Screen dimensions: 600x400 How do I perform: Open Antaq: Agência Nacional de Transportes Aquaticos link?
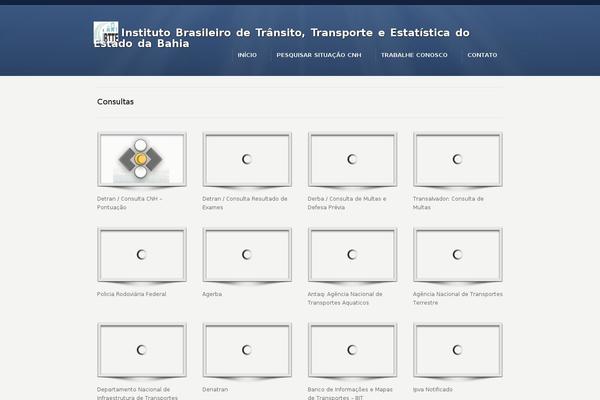point(345,298)
